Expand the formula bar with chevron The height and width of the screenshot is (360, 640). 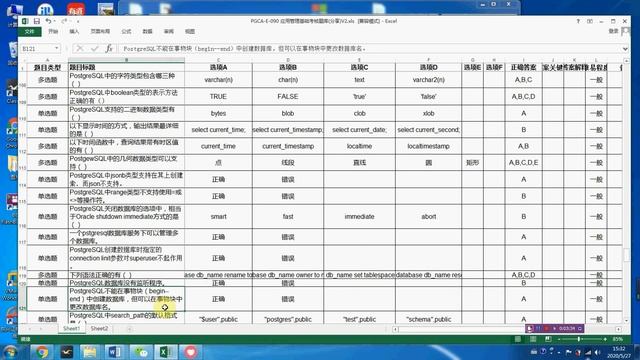tap(625, 49)
